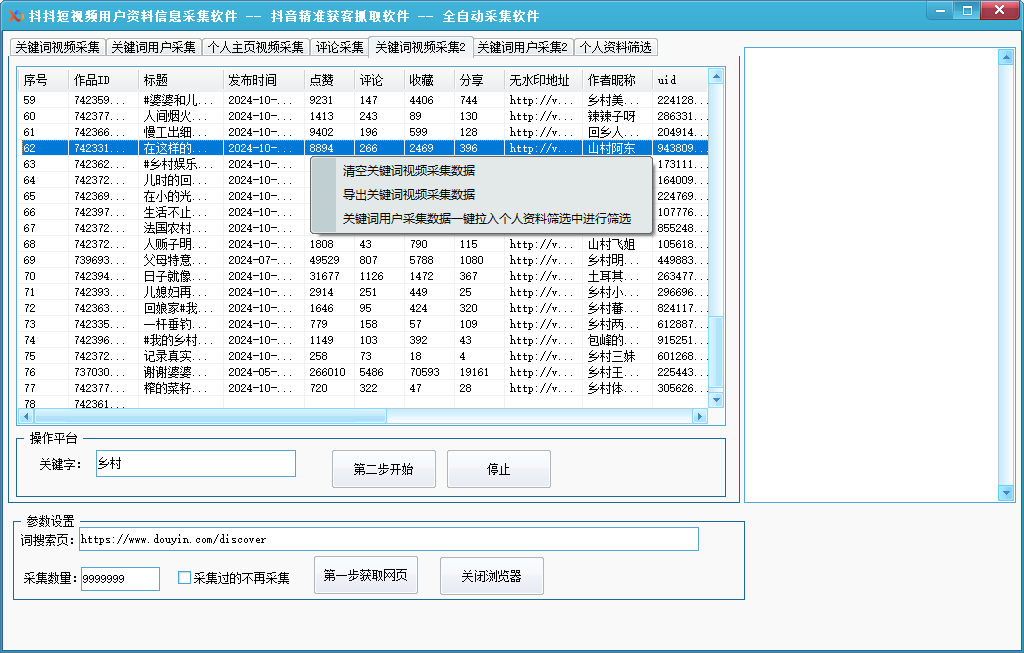1024x653 pixels.
Task: Click 点赞 value 266010 in row 76
Action: point(327,372)
